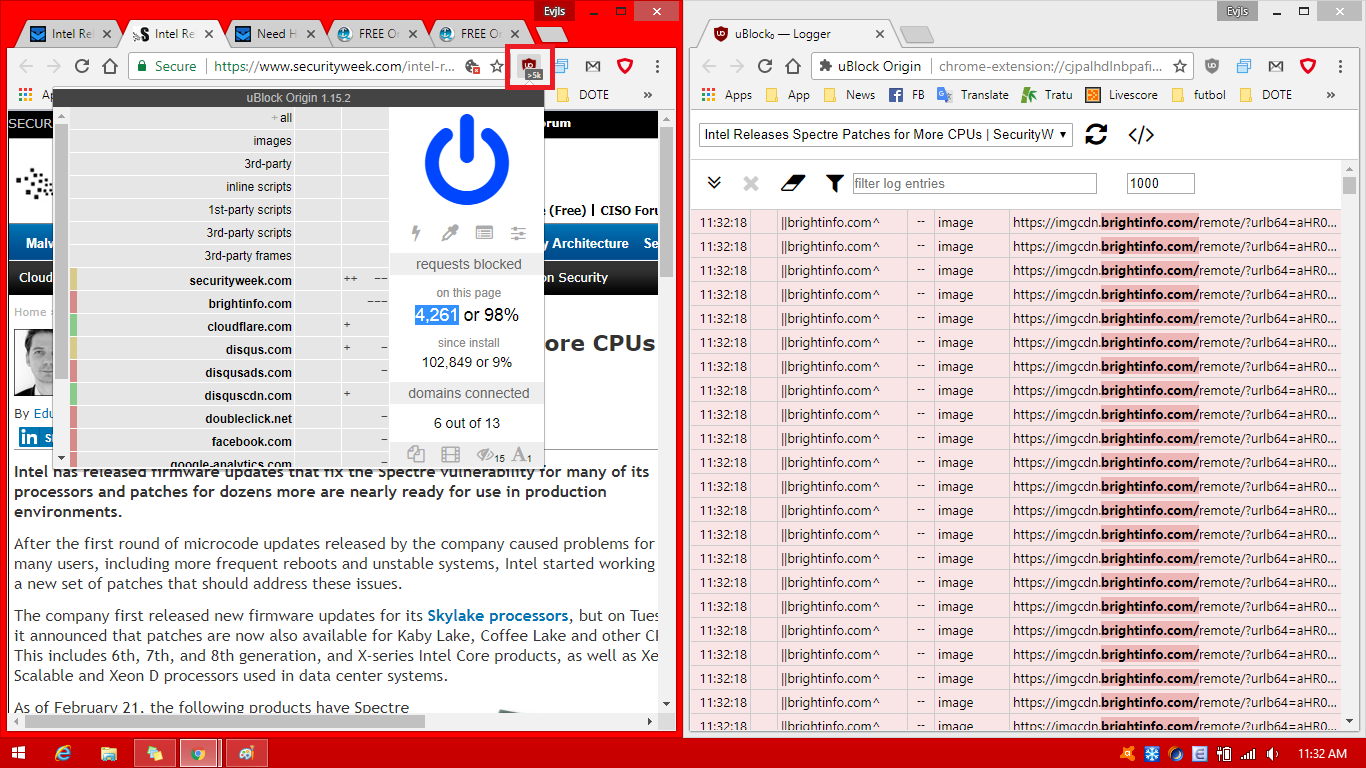Click the red shield extension in the securityweek window
The image size is (1366, 768).
625,66
